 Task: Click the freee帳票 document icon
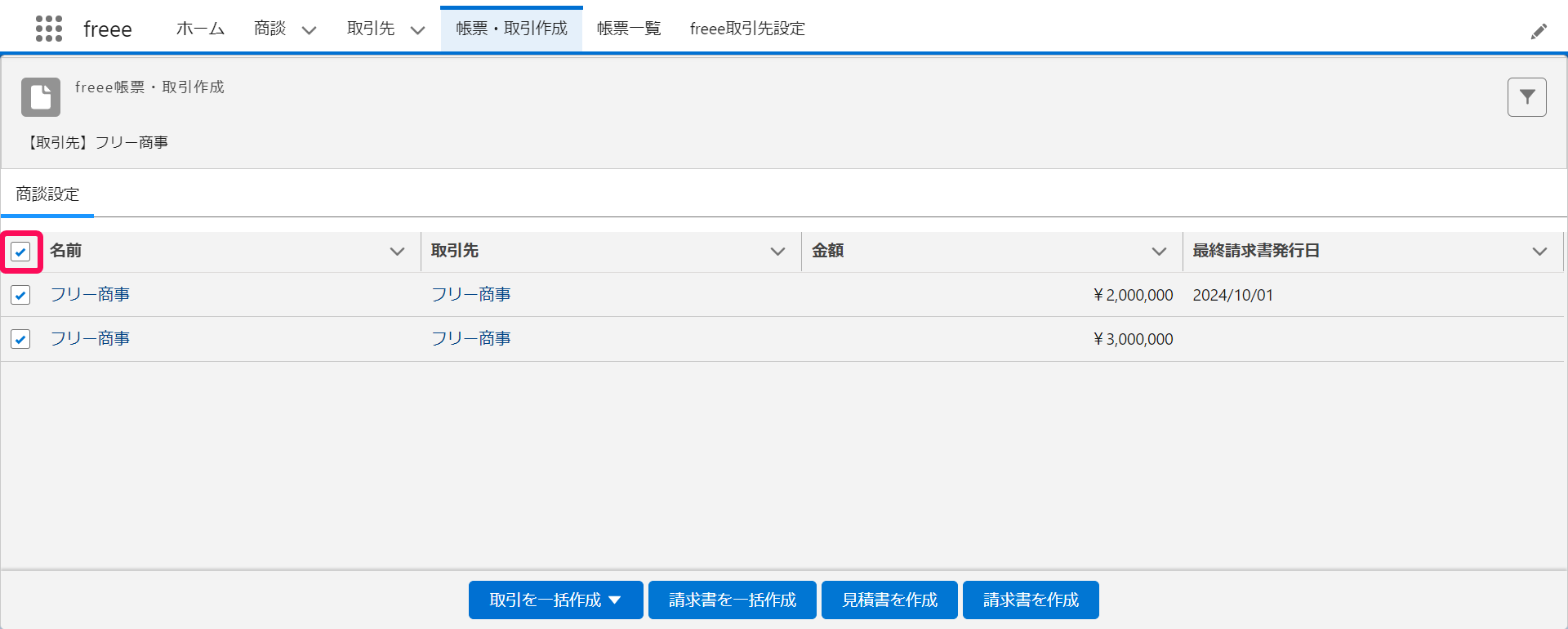(x=41, y=97)
